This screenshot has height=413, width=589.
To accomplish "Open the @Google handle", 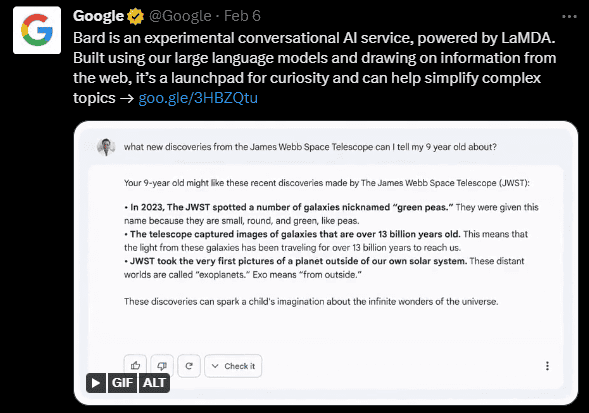I will (180, 16).
